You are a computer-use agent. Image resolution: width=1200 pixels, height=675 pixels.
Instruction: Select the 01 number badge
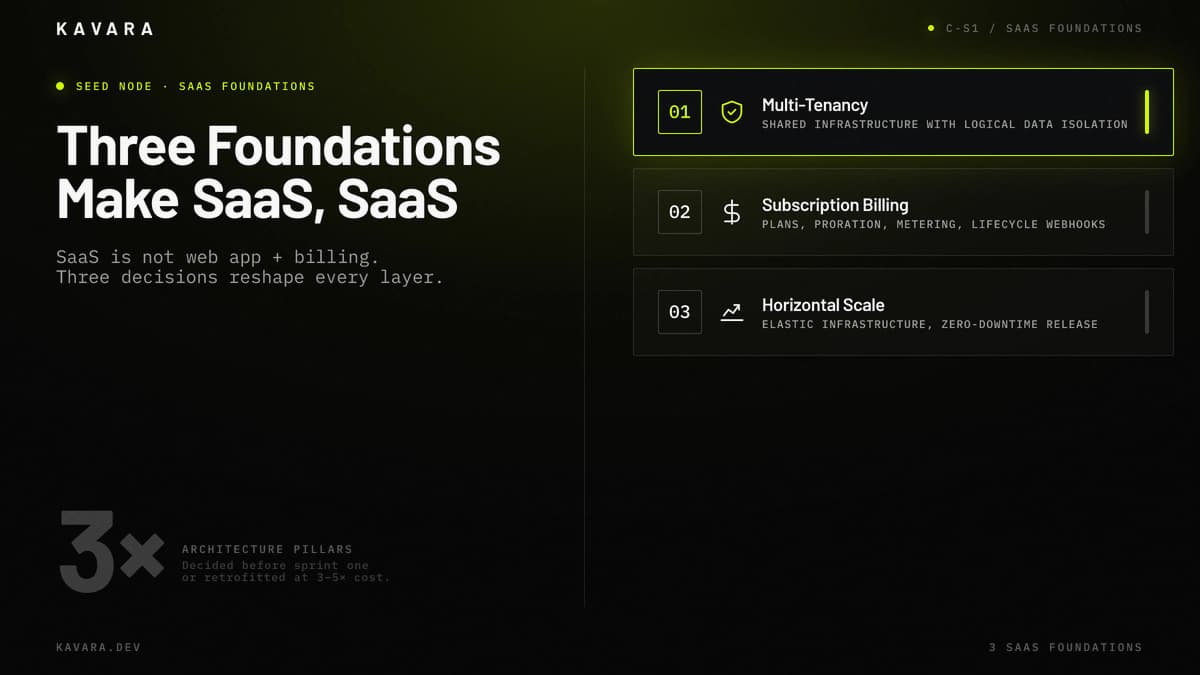click(x=680, y=112)
